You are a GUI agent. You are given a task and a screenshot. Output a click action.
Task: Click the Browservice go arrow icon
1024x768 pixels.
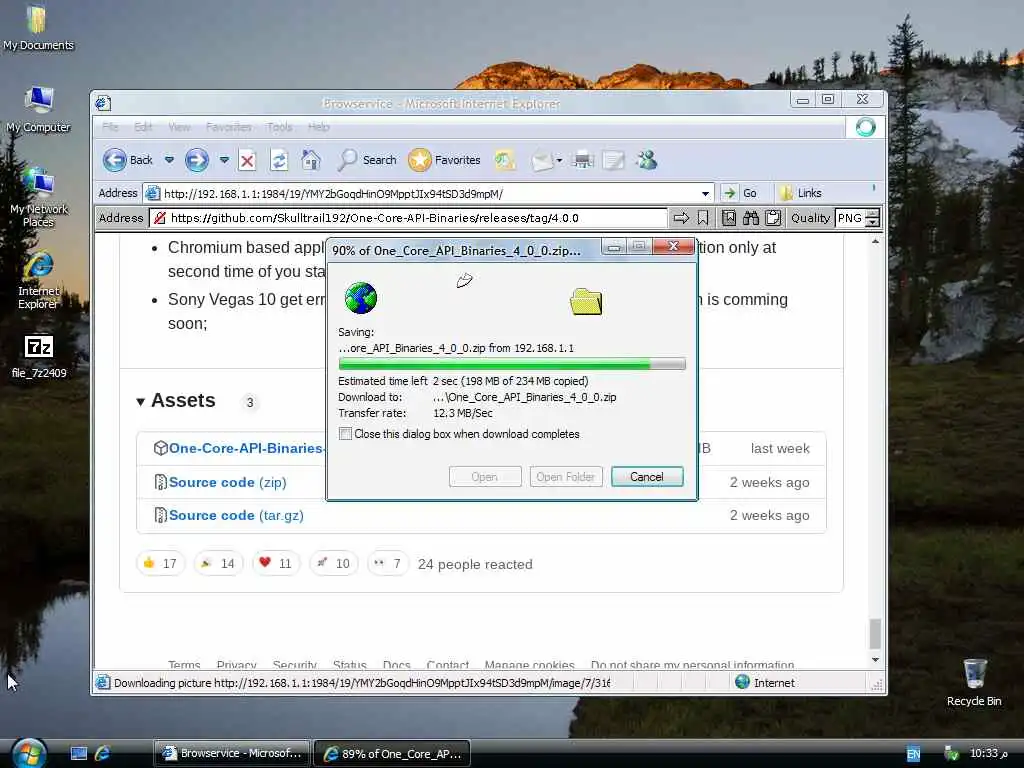click(x=680, y=218)
